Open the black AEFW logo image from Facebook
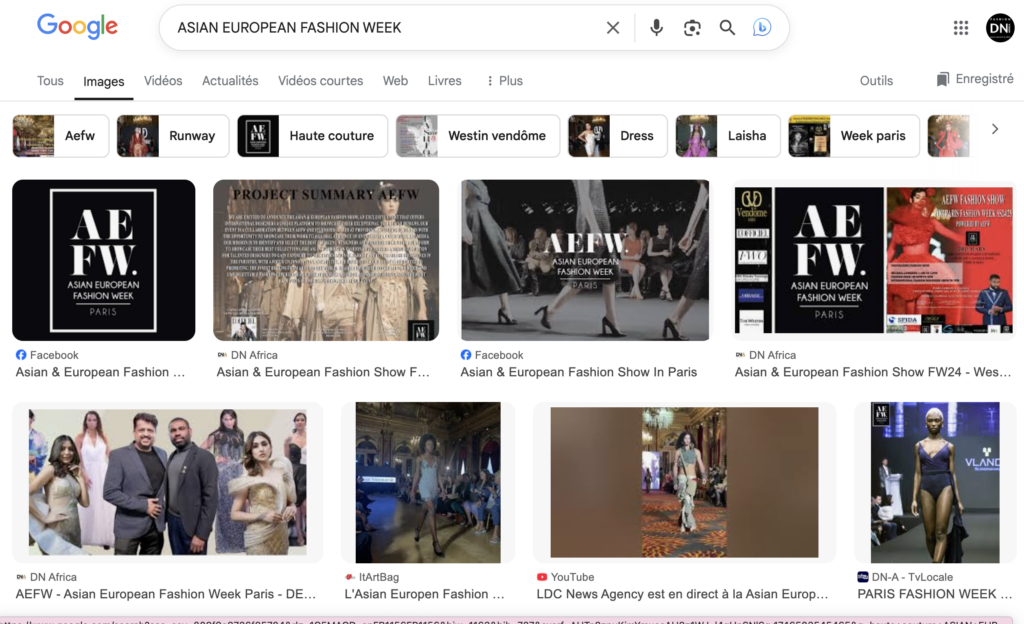The height and width of the screenshot is (624, 1024). click(x=104, y=260)
